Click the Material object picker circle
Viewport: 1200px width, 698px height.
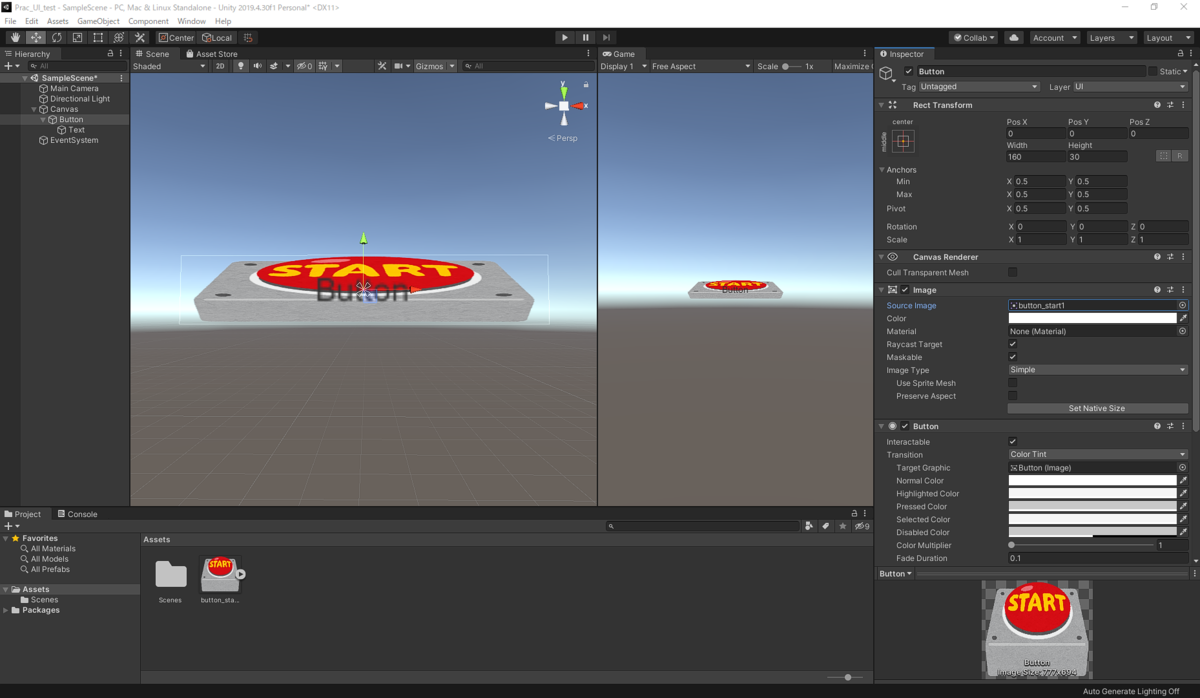click(x=1183, y=331)
